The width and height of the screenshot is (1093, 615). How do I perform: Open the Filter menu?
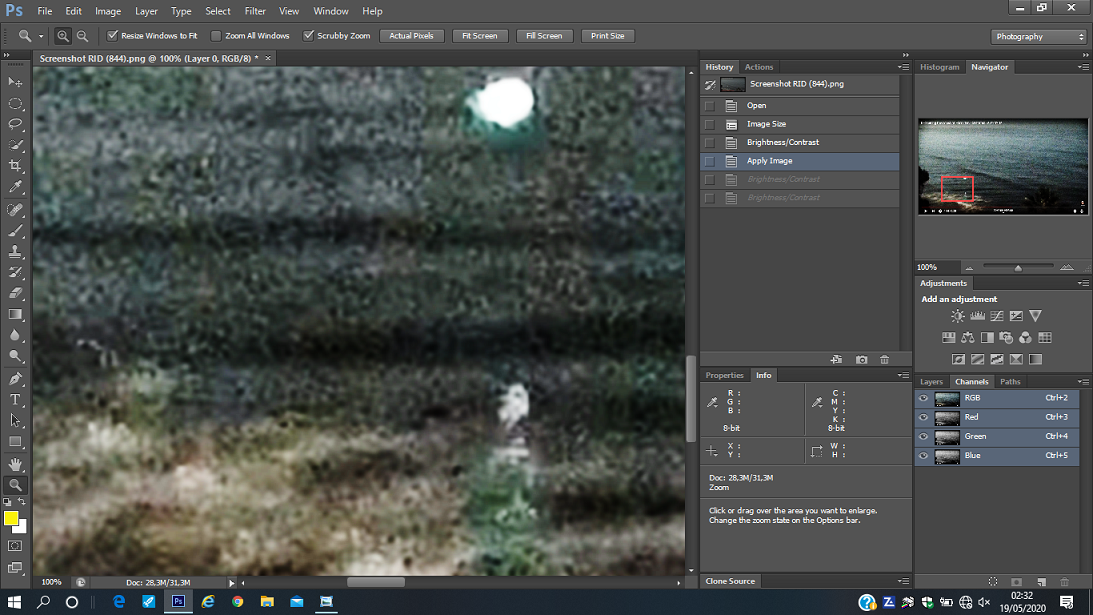click(x=255, y=11)
